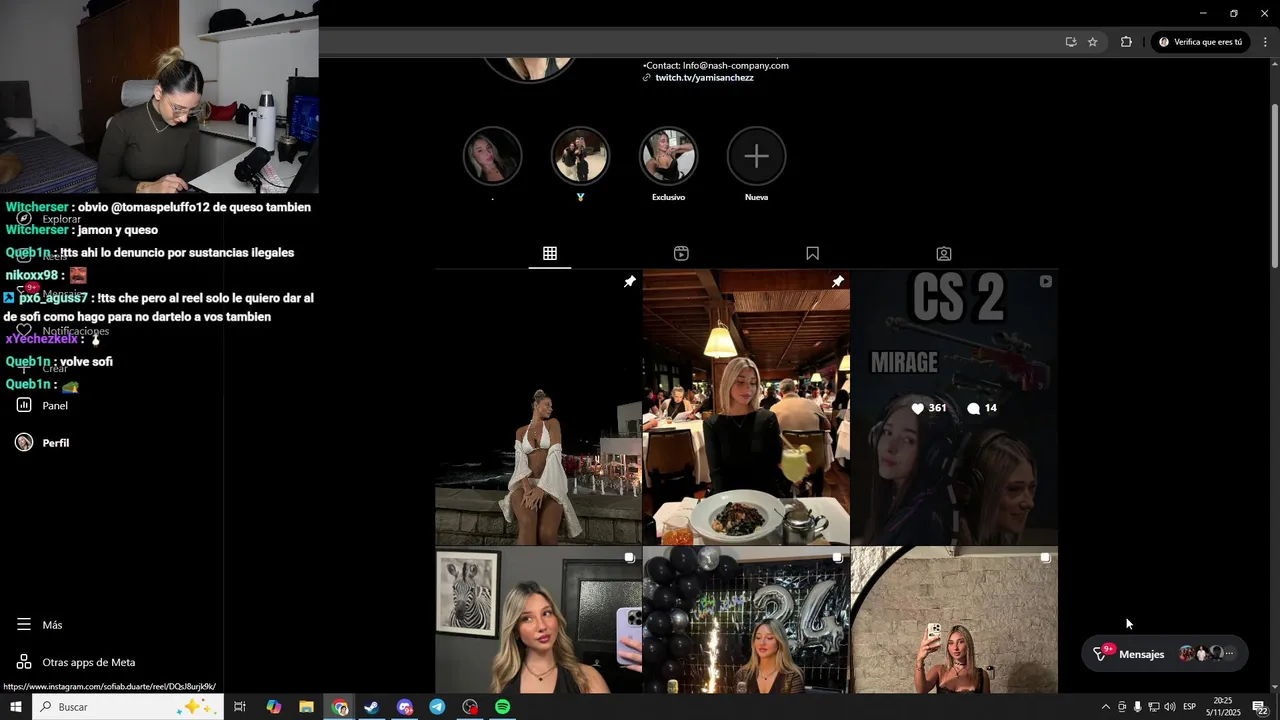
Task: Switch to the Reels tab
Action: point(681,254)
